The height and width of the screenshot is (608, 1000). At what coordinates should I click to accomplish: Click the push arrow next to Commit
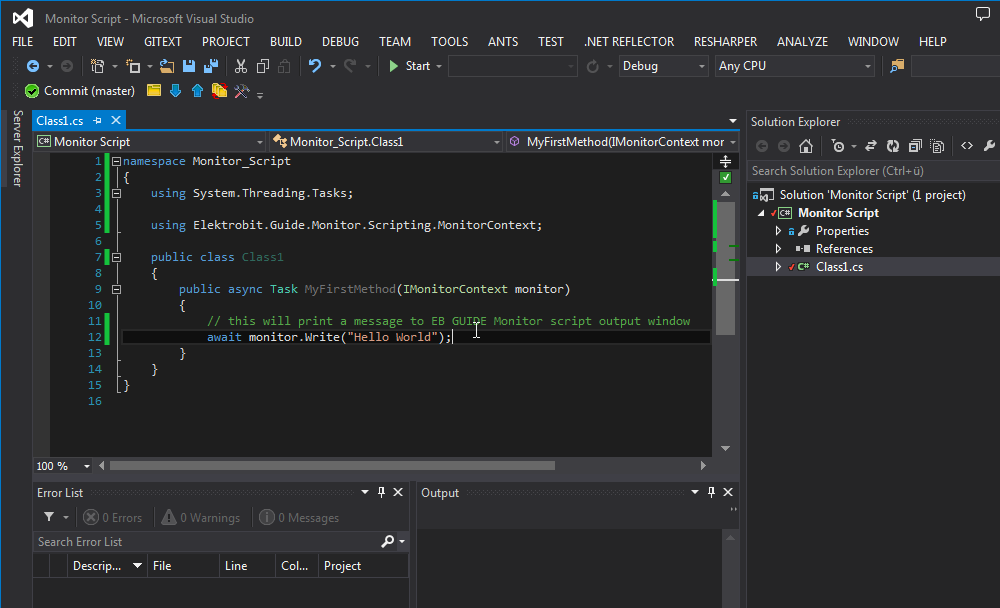point(197,90)
